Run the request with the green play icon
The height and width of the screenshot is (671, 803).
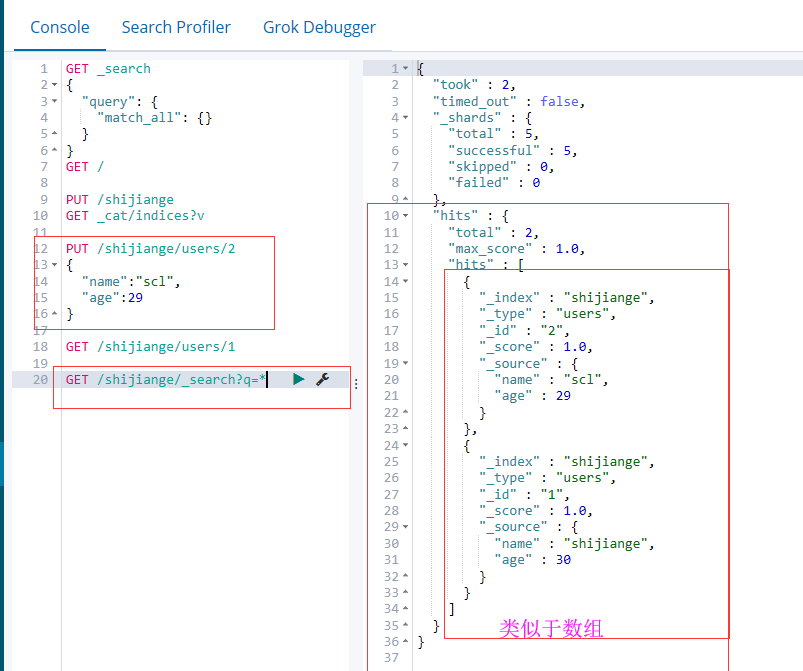tap(299, 380)
